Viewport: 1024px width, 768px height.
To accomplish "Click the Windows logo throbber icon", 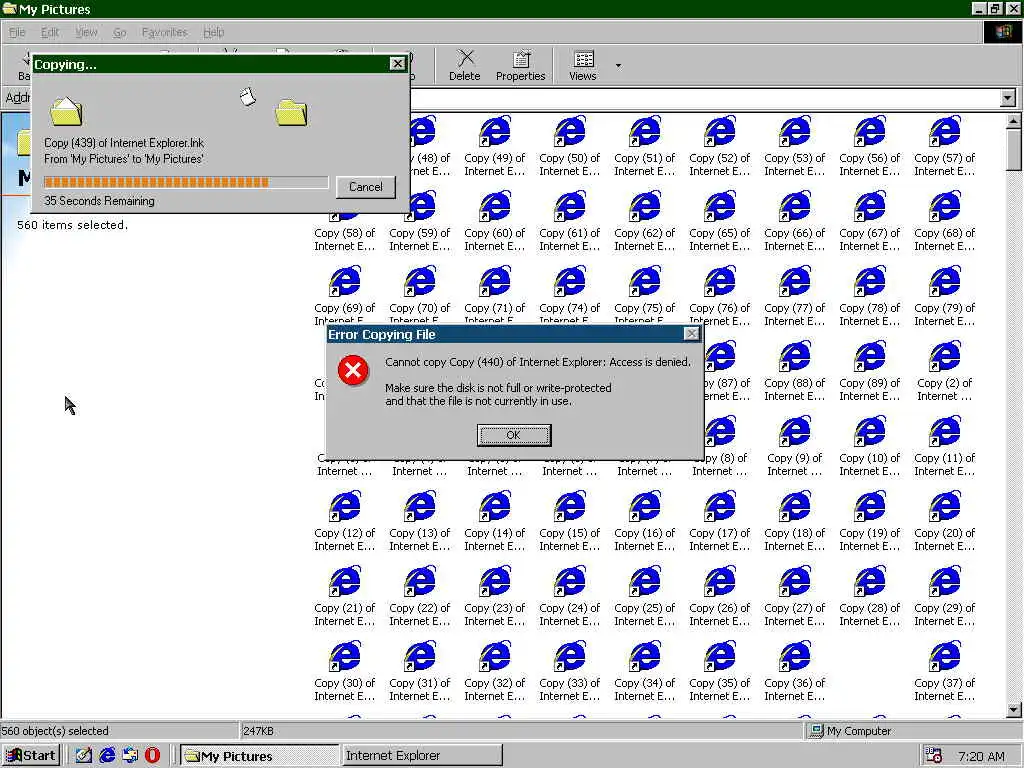I will [1002, 32].
